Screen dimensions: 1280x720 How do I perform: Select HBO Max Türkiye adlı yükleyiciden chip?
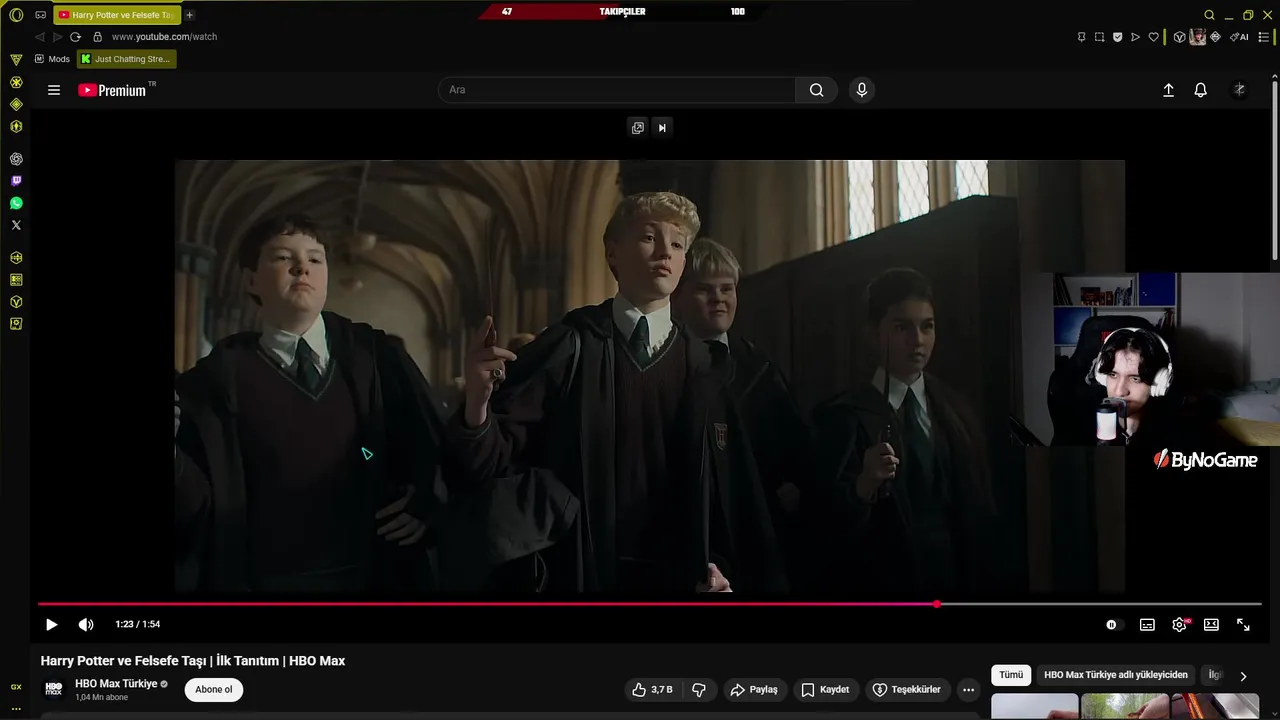tap(1116, 675)
